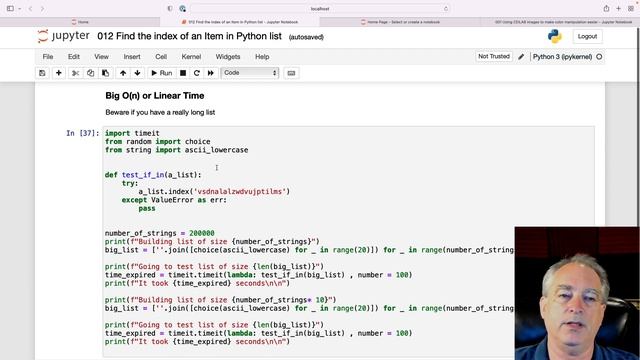Click the first 'It took {time_expired}' print line

pyautogui.click(x=197, y=283)
